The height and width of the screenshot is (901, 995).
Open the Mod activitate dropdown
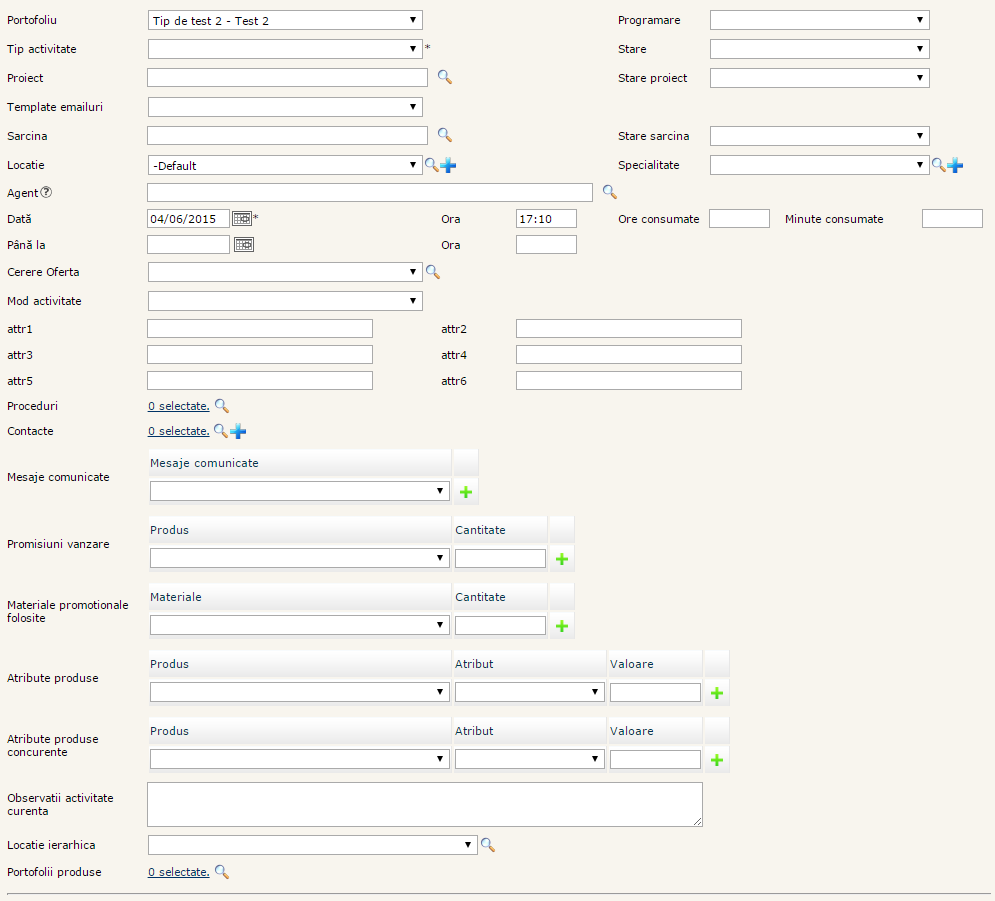click(285, 301)
